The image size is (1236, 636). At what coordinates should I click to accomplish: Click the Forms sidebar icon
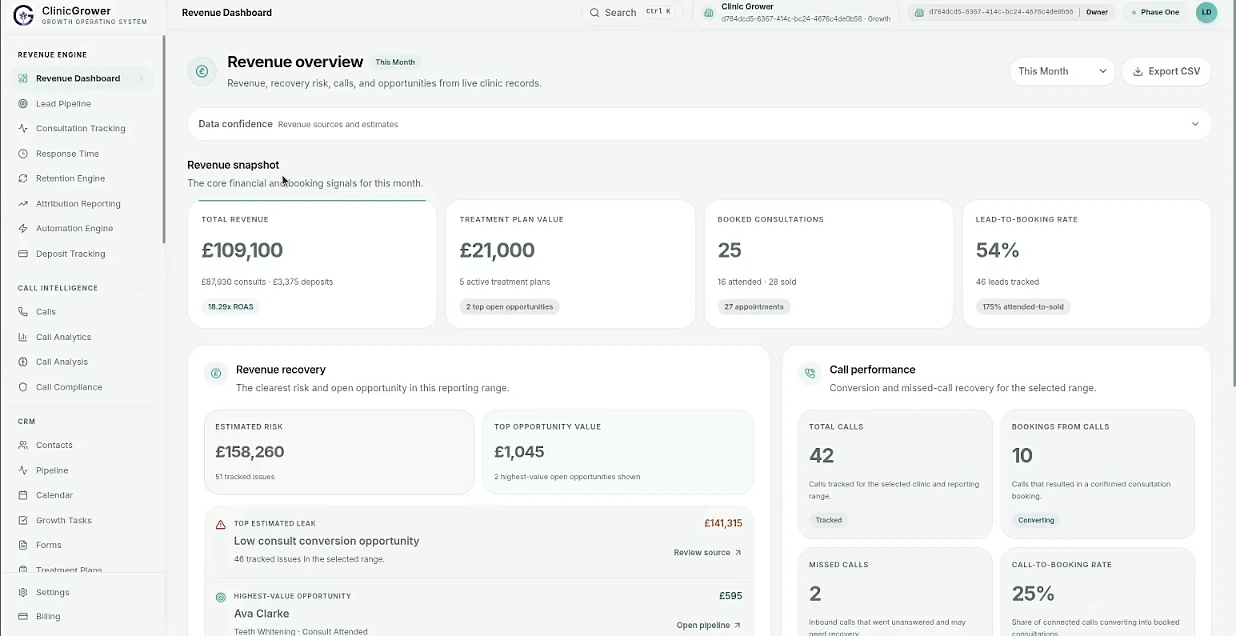(24, 545)
